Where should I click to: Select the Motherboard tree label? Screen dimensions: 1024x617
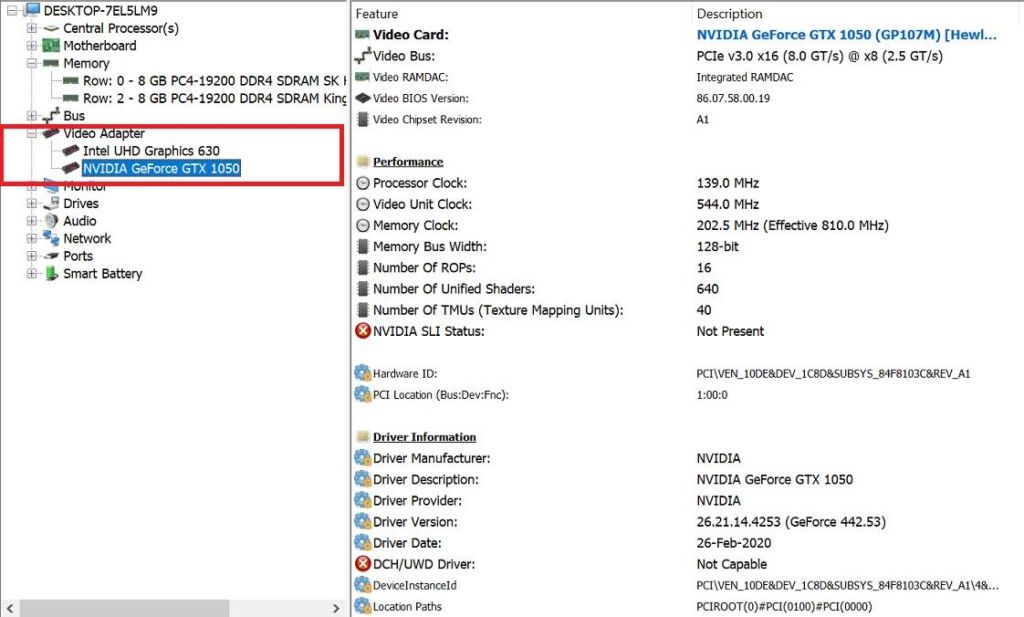(x=100, y=46)
